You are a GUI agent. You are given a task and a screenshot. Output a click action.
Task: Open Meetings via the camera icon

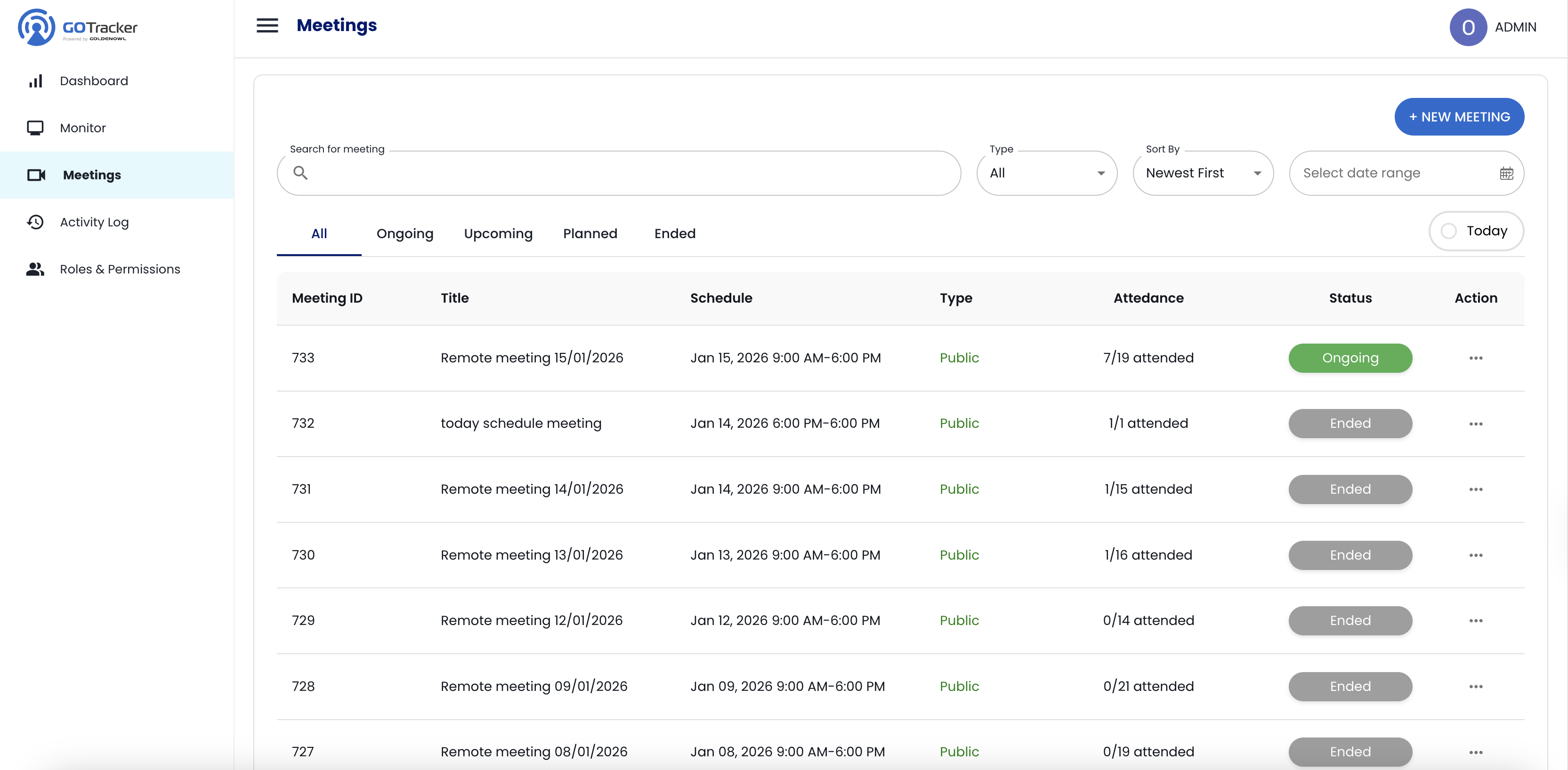coord(36,175)
